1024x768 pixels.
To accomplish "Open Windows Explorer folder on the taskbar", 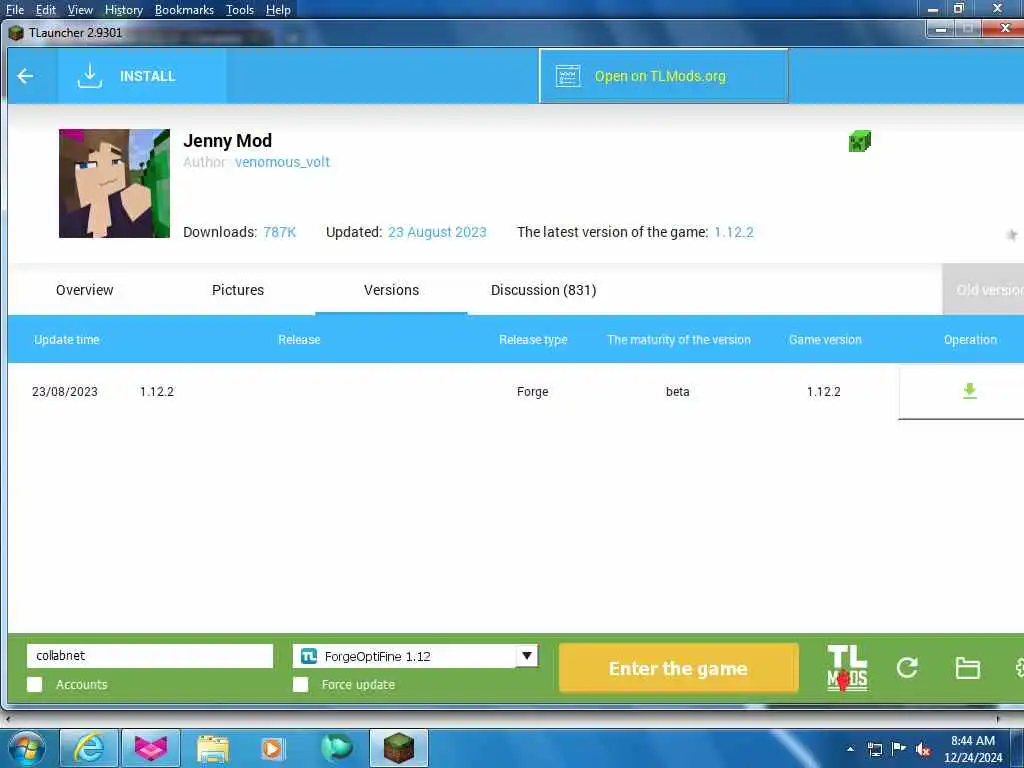I will tap(213, 748).
